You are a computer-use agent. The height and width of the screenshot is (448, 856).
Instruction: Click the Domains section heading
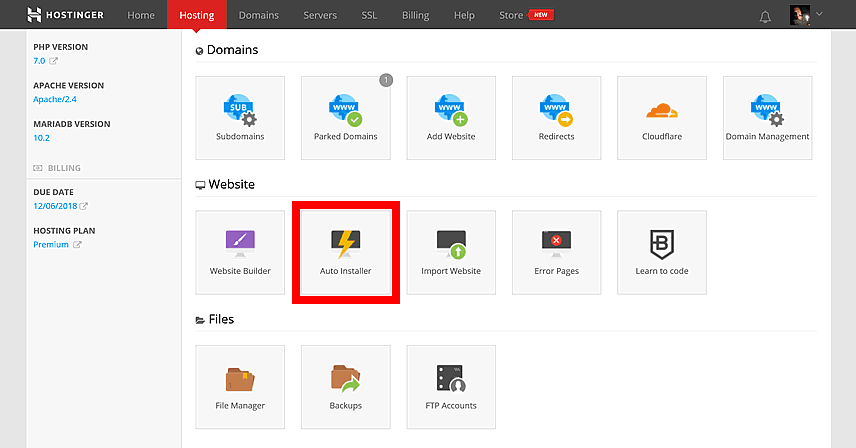click(x=227, y=50)
